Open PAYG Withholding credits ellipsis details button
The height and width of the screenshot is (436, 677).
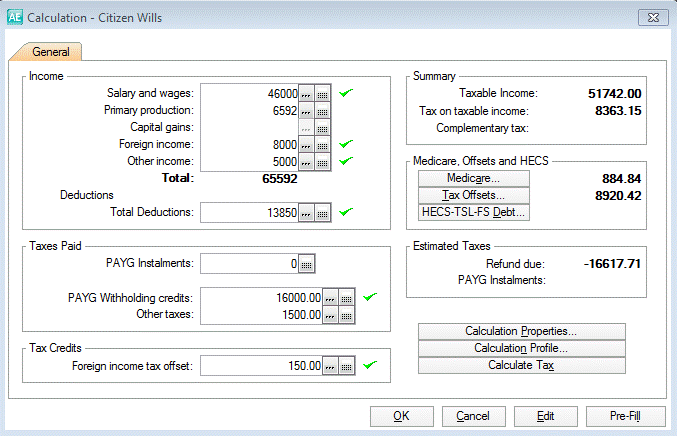point(330,298)
